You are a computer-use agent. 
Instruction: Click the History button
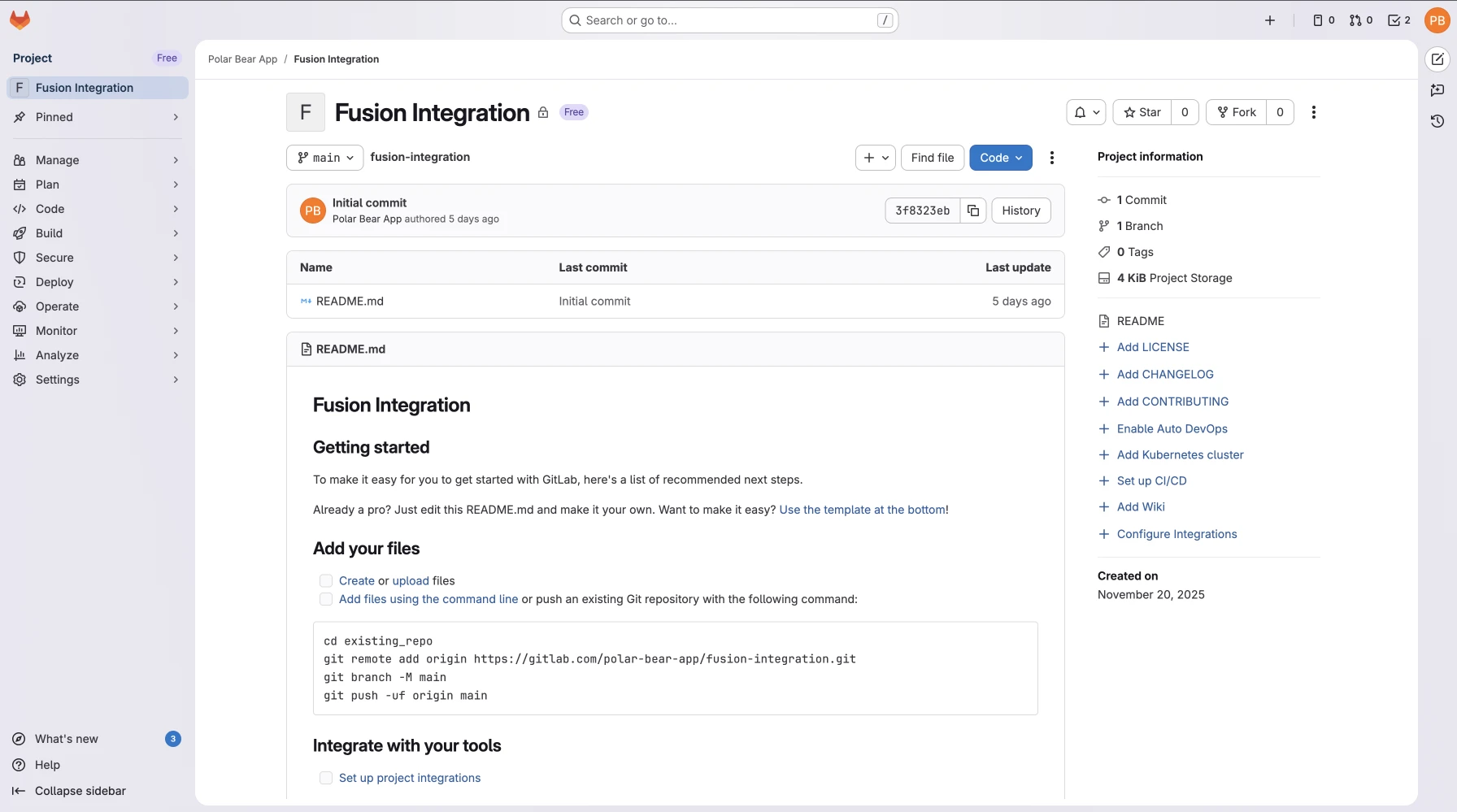pos(1020,211)
